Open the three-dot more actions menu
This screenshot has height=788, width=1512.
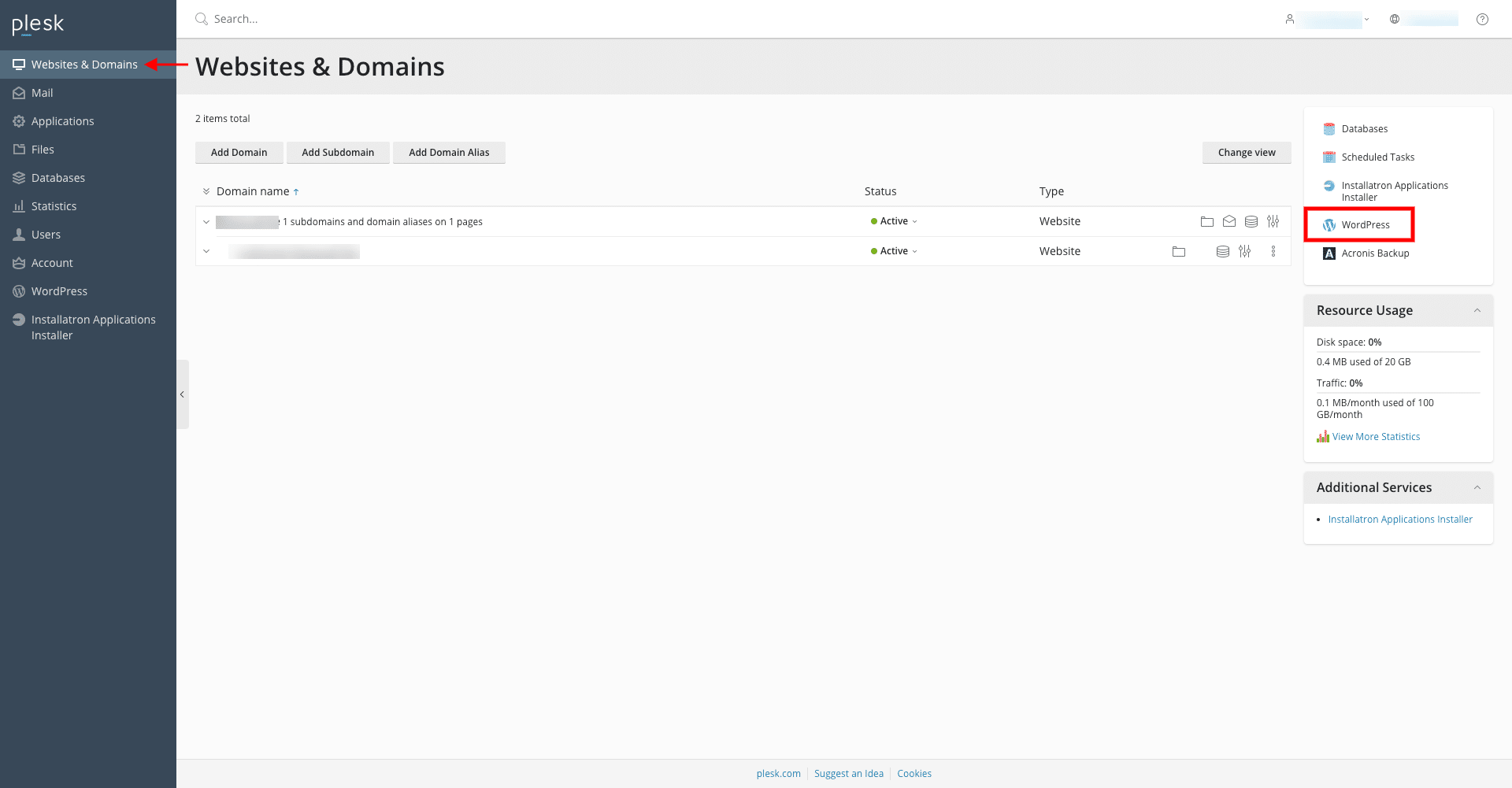[1273, 251]
